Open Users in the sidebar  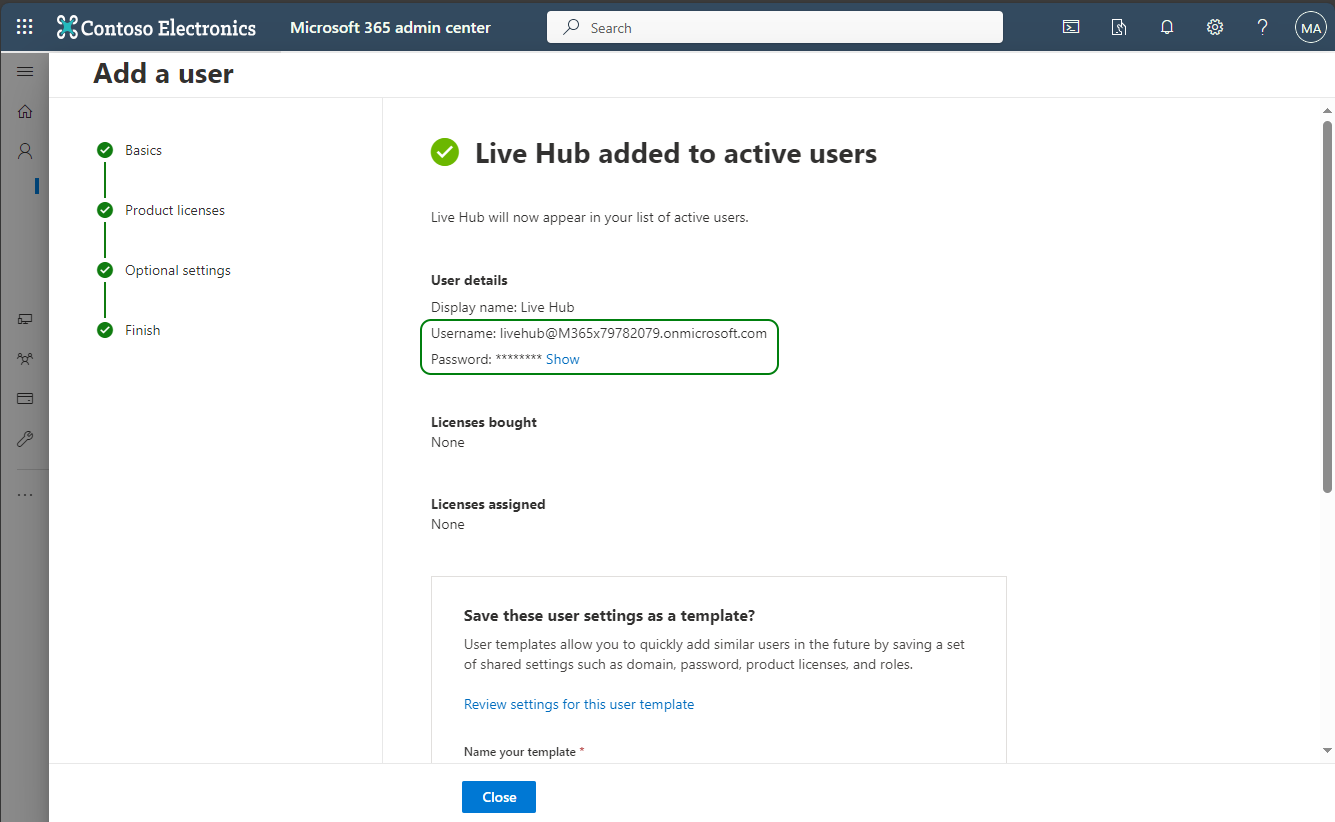pyautogui.click(x=25, y=151)
